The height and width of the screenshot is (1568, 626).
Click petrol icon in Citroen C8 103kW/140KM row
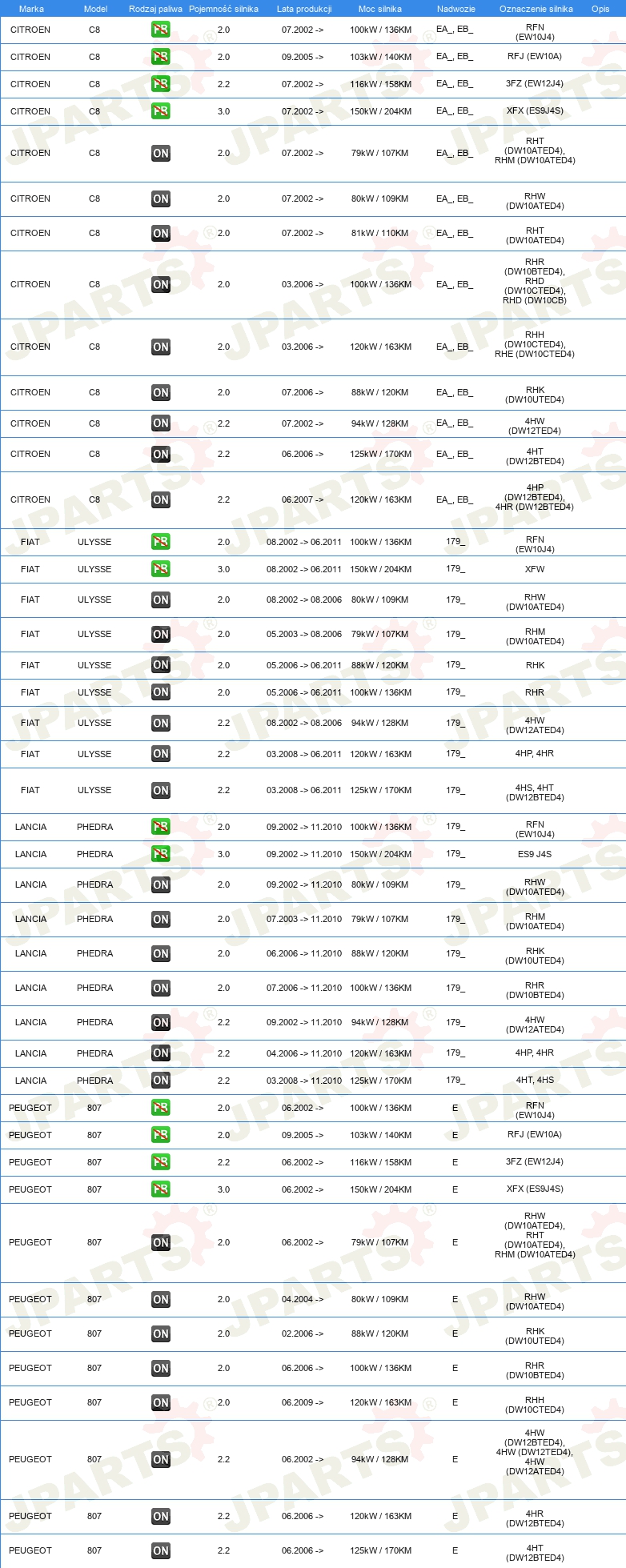point(161,57)
